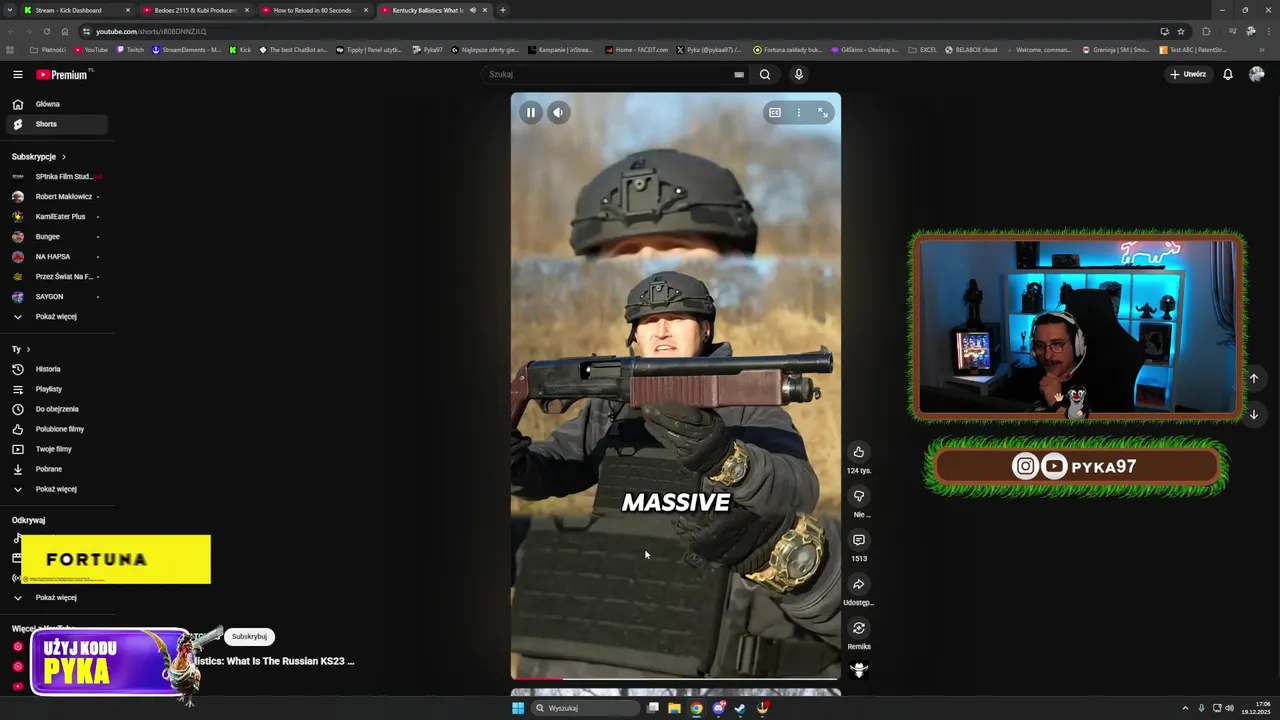Open the tab search dropdown arrow
Viewport: 1280px width, 720px height.
10,10
